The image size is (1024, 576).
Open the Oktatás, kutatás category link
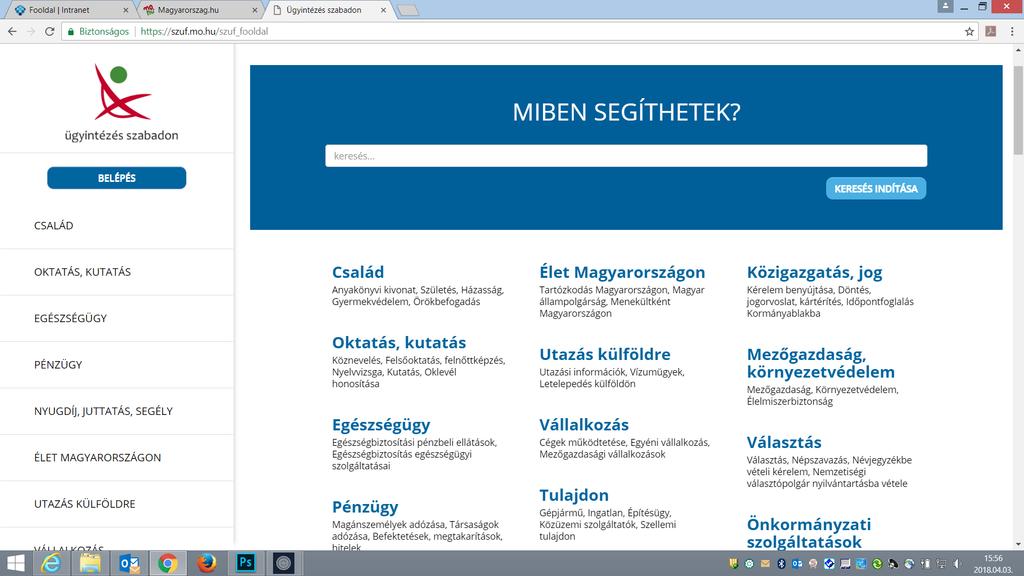pyautogui.click(x=399, y=343)
